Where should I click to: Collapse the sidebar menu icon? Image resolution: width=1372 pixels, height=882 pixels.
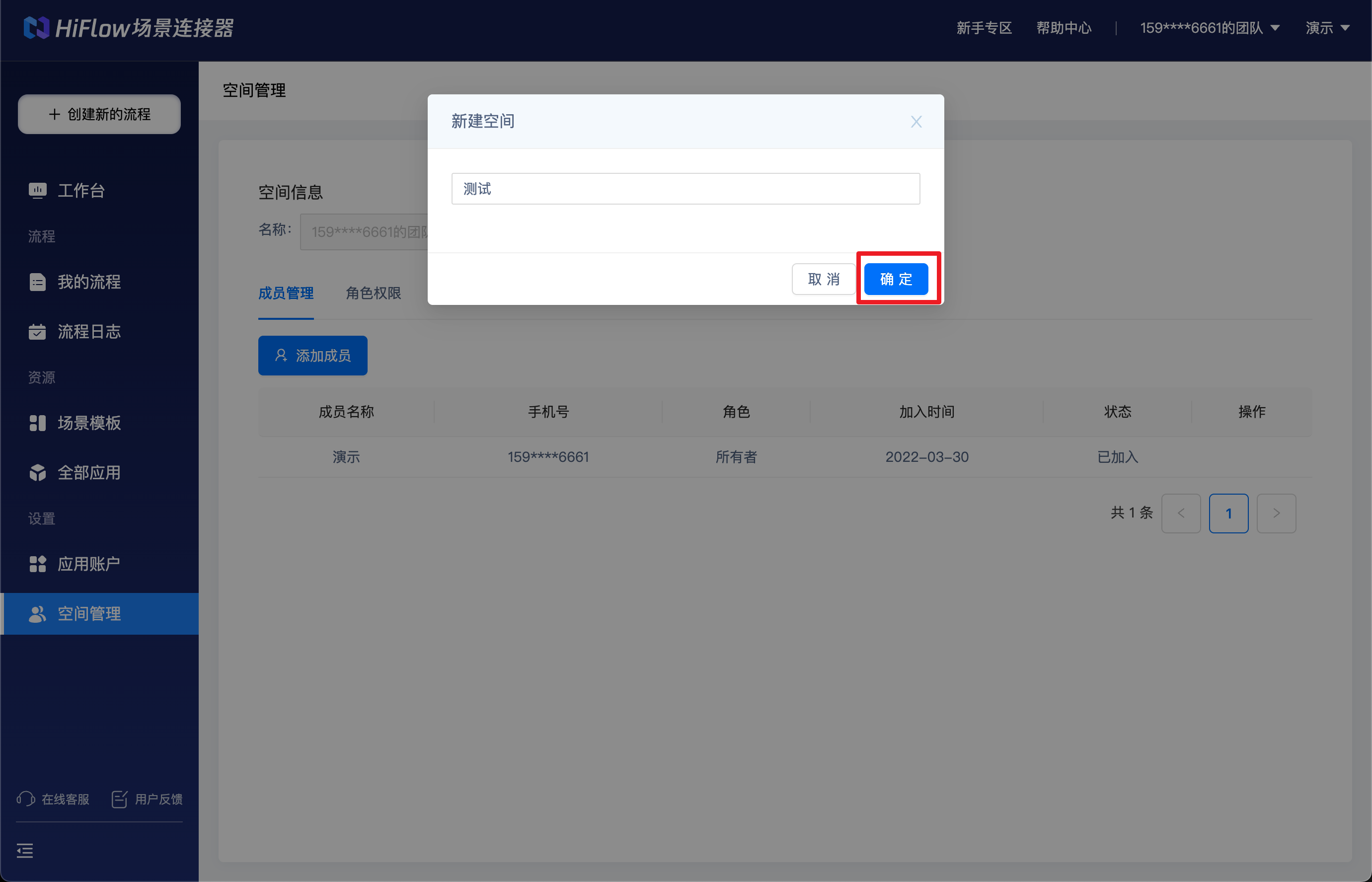point(25,851)
